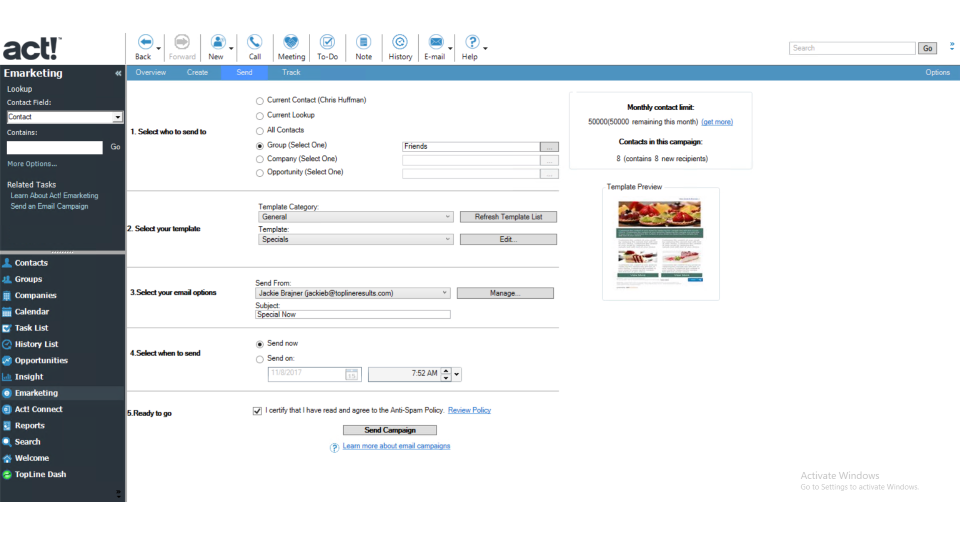Open Search in the navigation bar
Viewport: 960px width, 535px height.
(28, 442)
